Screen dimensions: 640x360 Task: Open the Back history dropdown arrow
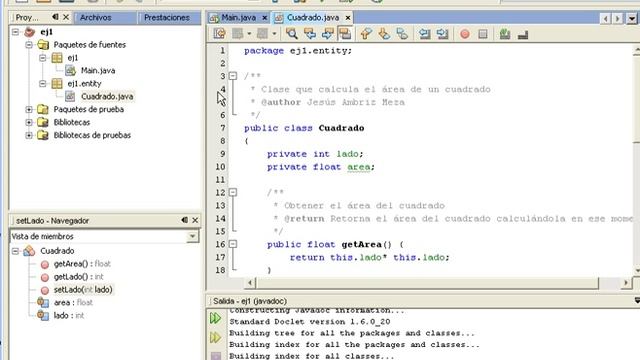click(249, 34)
